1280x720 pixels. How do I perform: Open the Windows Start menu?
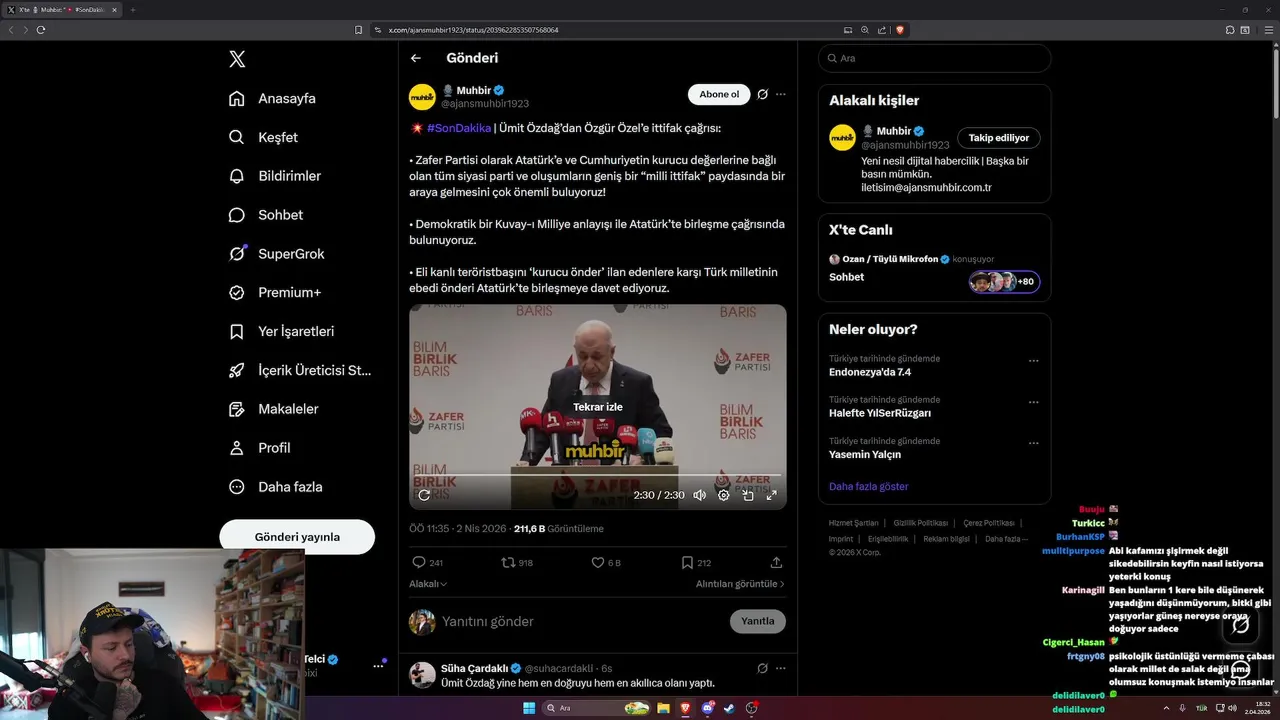coord(529,708)
